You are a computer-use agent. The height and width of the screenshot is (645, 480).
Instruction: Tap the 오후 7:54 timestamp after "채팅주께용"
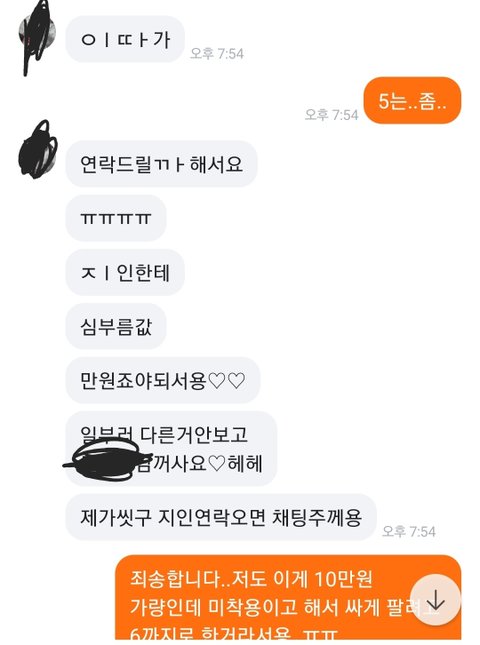click(x=408, y=531)
